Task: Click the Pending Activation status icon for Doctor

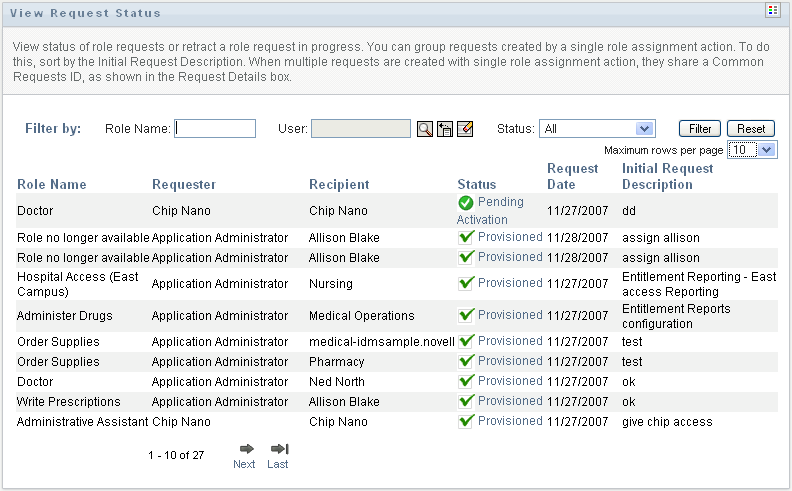Action: tap(466, 202)
